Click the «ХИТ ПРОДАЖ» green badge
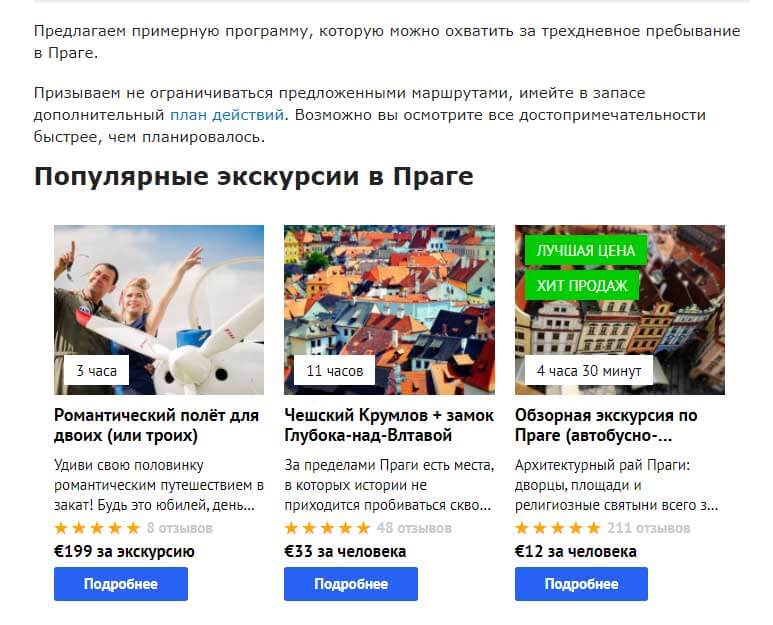Viewport: 773px width, 625px height. coord(582,285)
